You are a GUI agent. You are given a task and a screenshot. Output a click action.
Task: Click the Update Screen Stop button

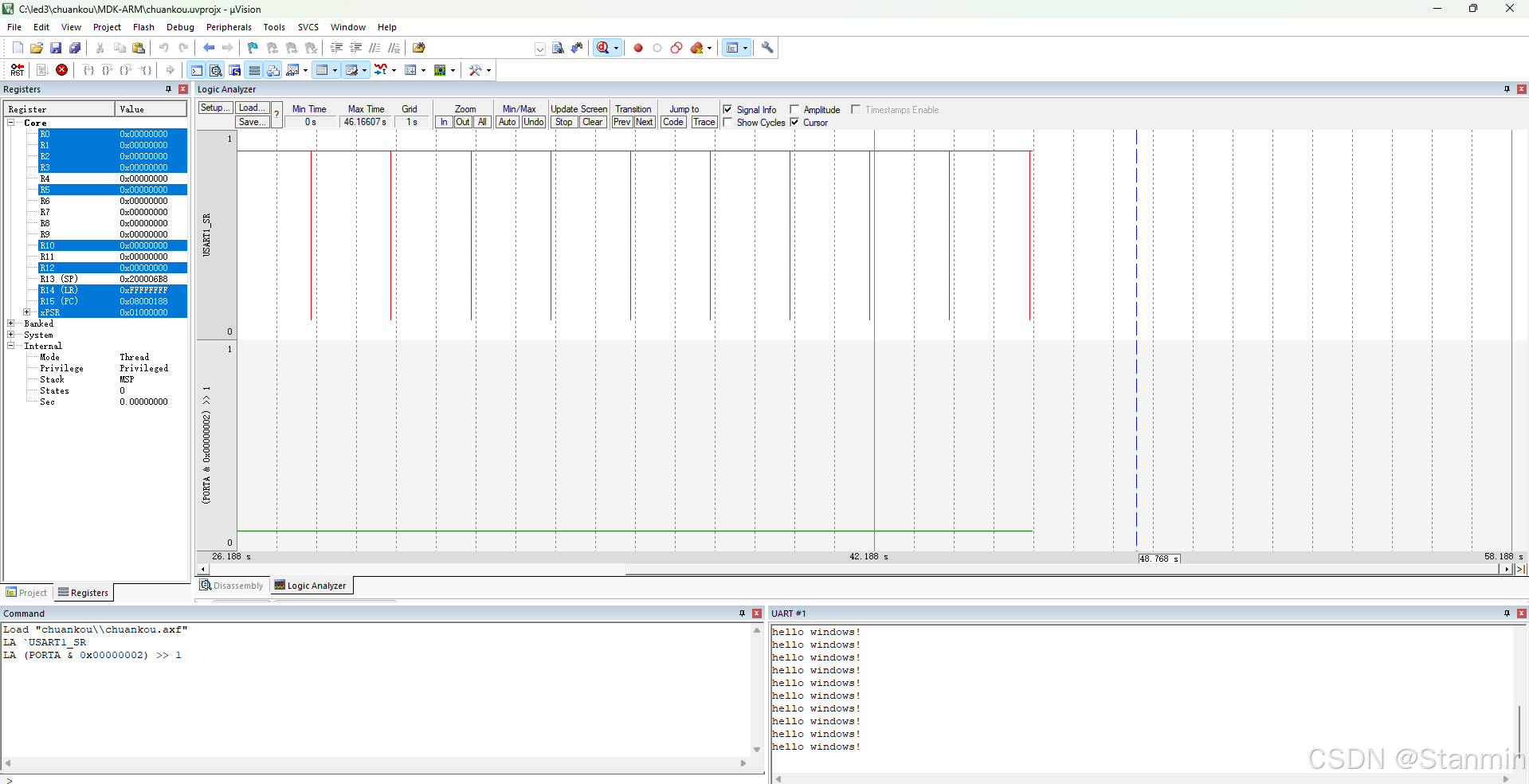(x=564, y=122)
